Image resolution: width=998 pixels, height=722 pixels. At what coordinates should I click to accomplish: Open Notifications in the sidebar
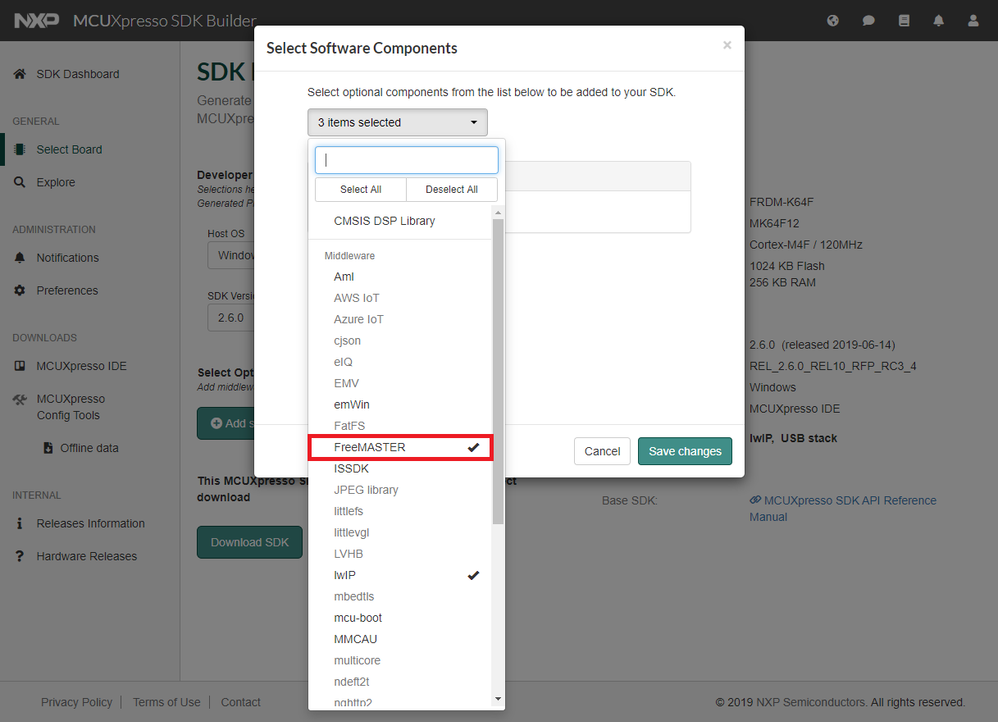(x=67, y=258)
